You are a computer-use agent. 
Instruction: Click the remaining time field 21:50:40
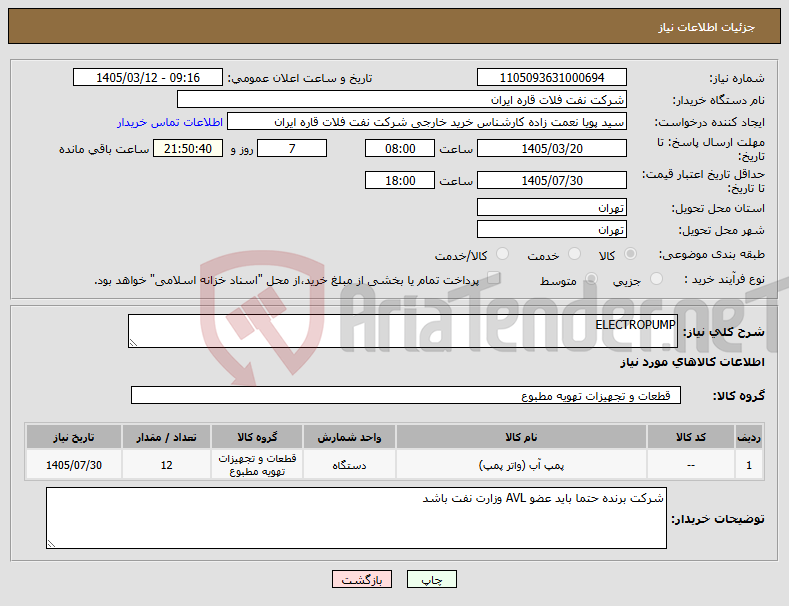[x=188, y=148]
